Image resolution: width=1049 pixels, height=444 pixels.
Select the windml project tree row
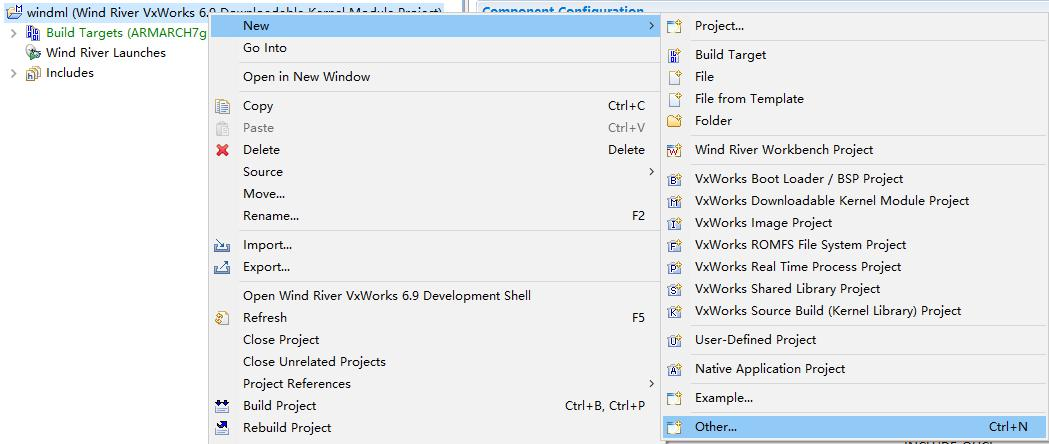coord(224,11)
